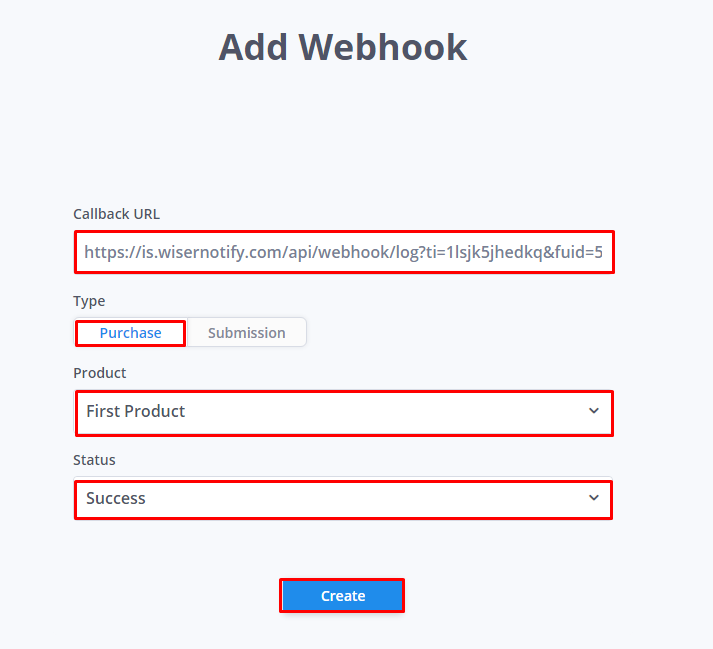Select the Purchase type option

tap(131, 333)
